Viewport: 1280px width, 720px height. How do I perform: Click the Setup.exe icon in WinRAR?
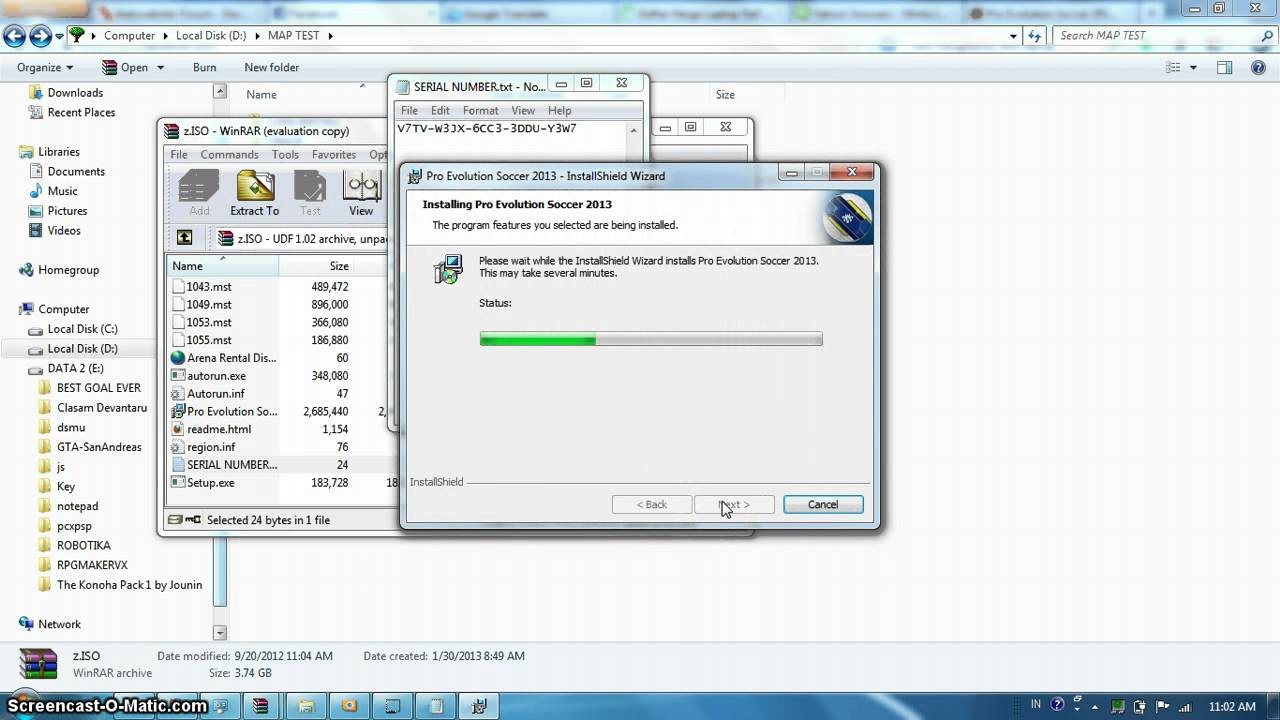pyautogui.click(x=178, y=482)
